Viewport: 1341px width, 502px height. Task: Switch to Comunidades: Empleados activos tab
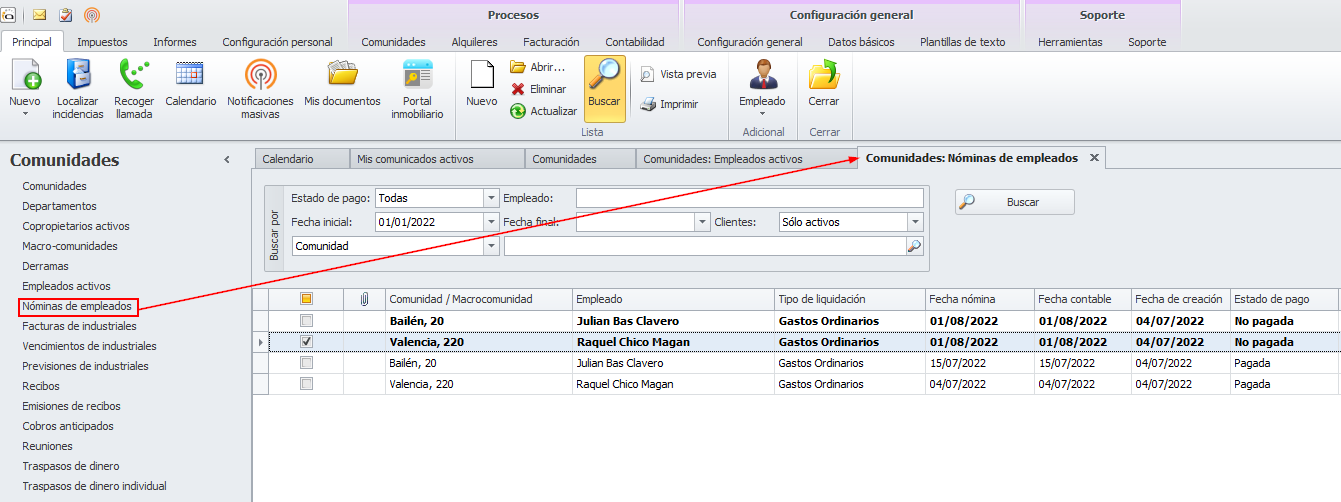point(722,159)
